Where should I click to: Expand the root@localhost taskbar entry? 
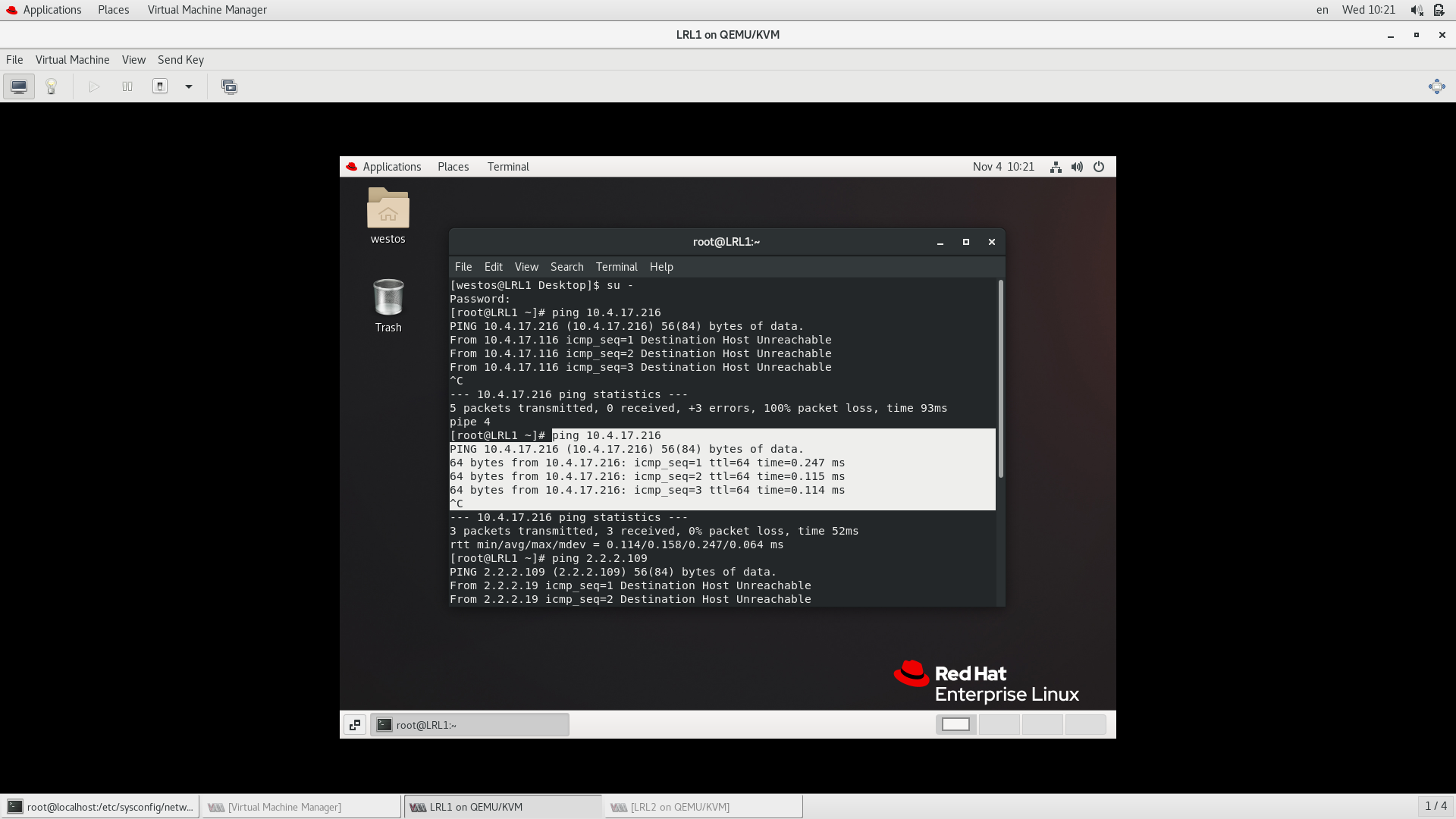(x=100, y=806)
